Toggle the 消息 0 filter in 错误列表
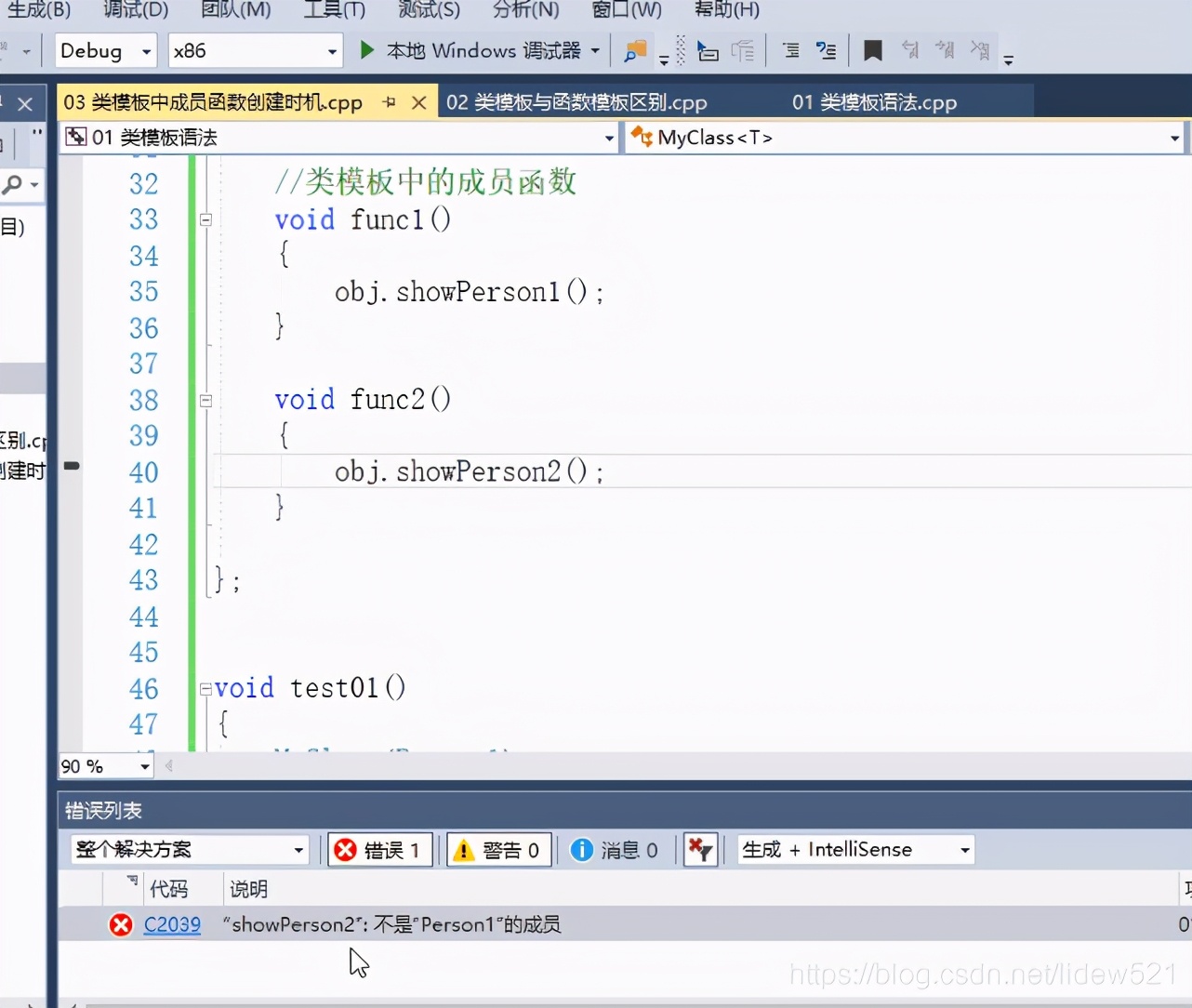 click(x=616, y=849)
